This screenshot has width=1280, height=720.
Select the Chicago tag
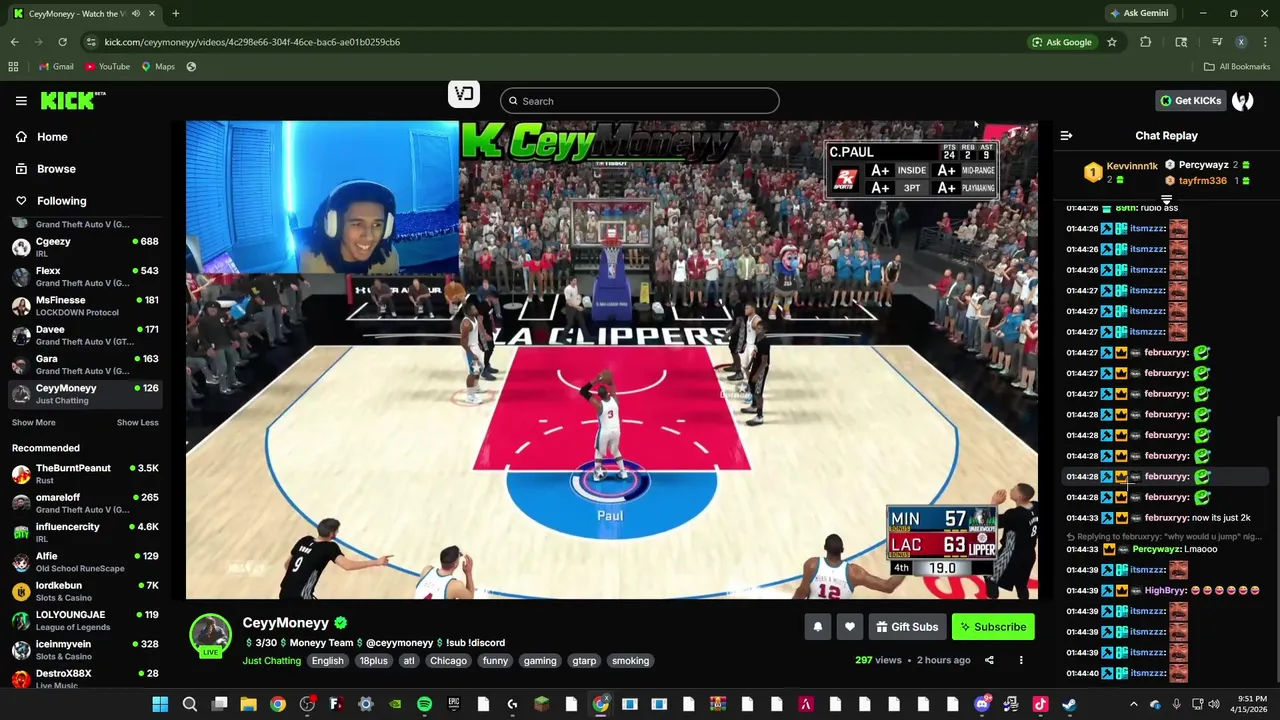click(448, 661)
